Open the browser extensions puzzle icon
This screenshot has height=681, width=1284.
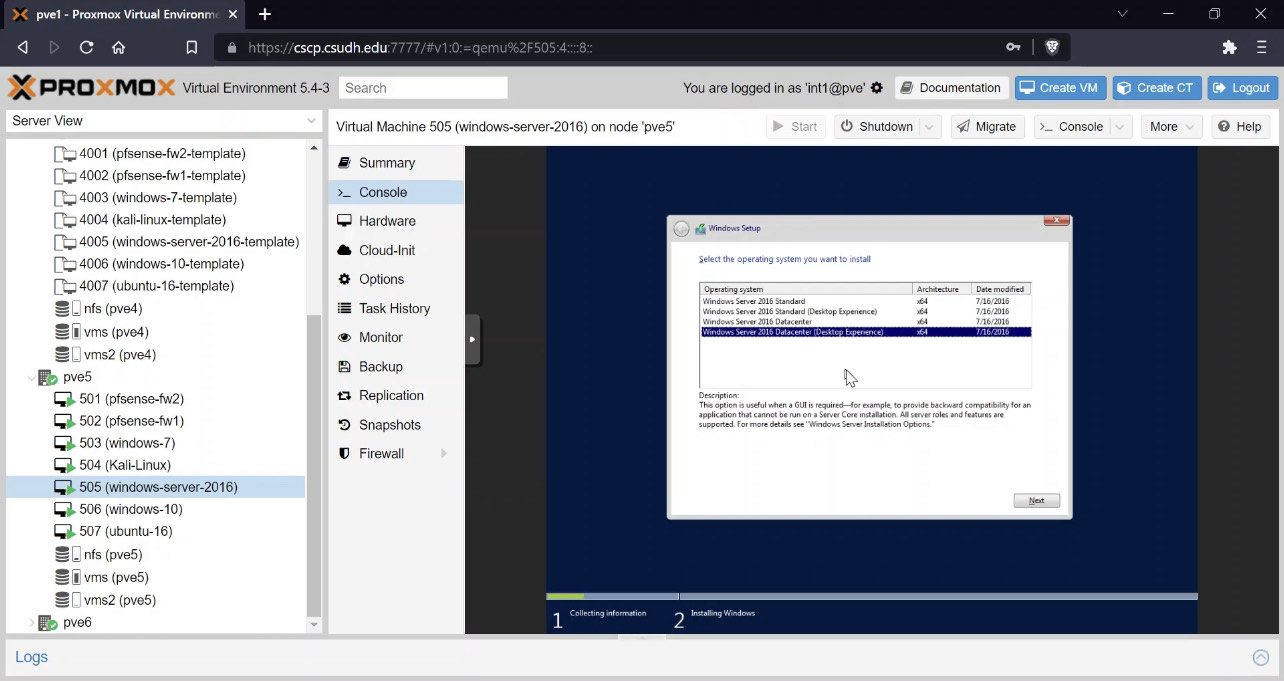coord(1230,47)
